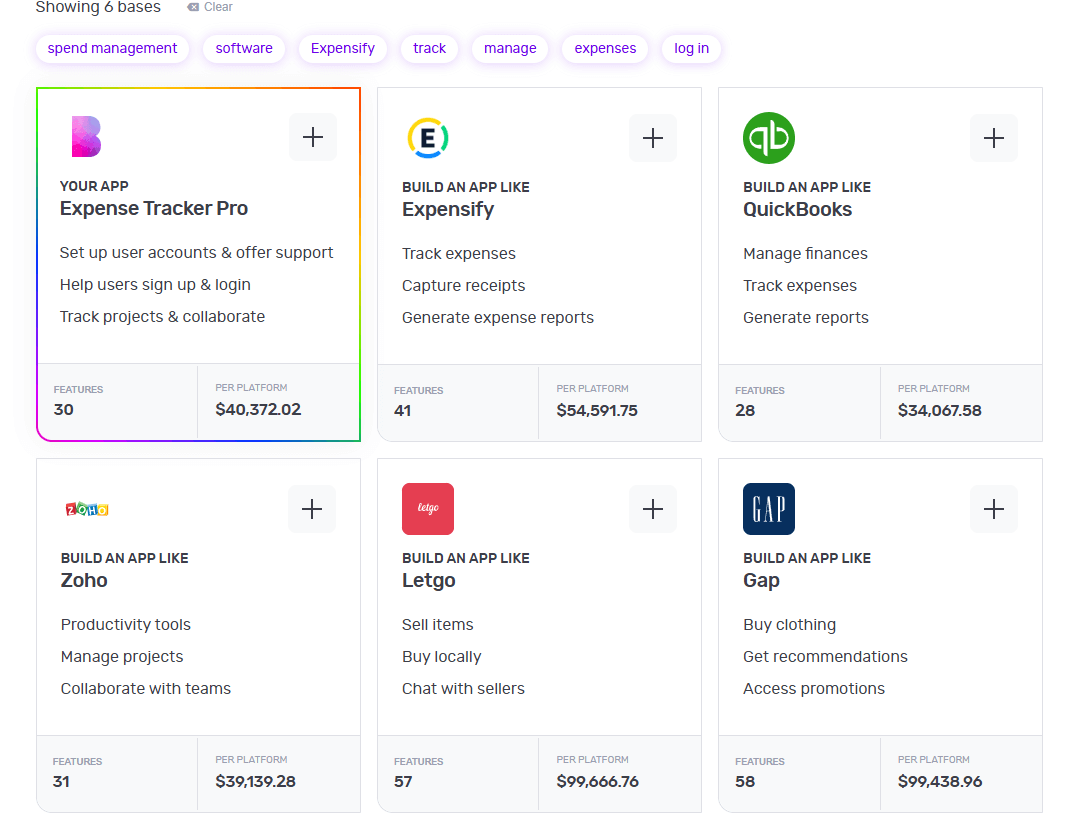Image resolution: width=1092 pixels, height=830 pixels.
Task: Add the QuickBooks base with plus
Action: tap(994, 138)
